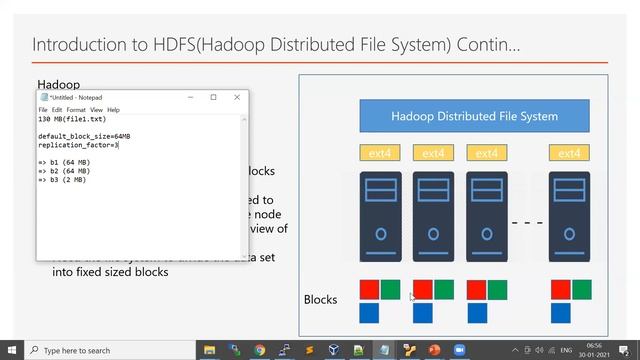Viewport: 640px width, 360px height.
Task: Switch to the Notepad taskbar icon
Action: click(x=384, y=350)
